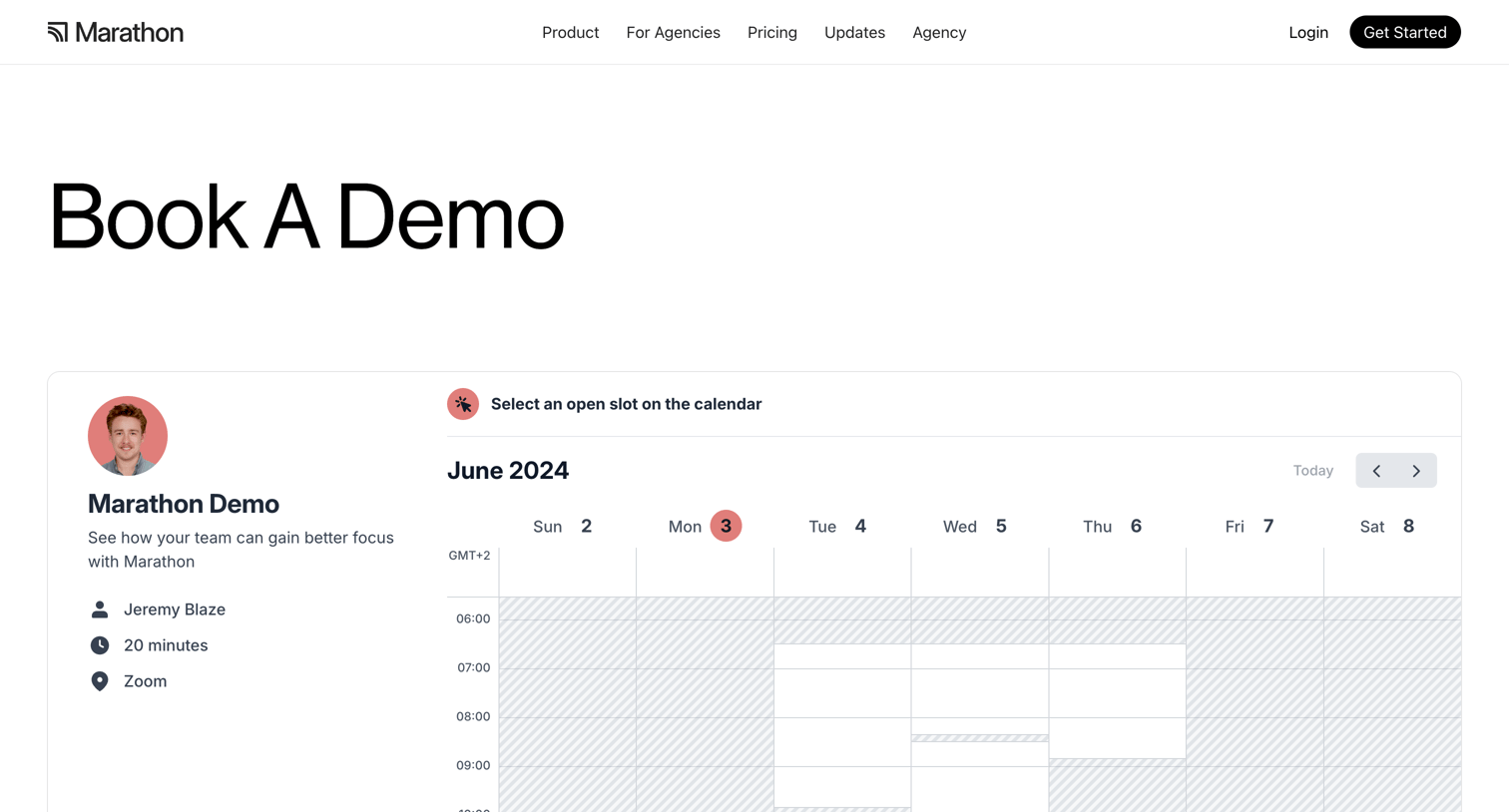Select the Tue 4 day header
Viewport: 1509px width, 812px height.
click(837, 527)
